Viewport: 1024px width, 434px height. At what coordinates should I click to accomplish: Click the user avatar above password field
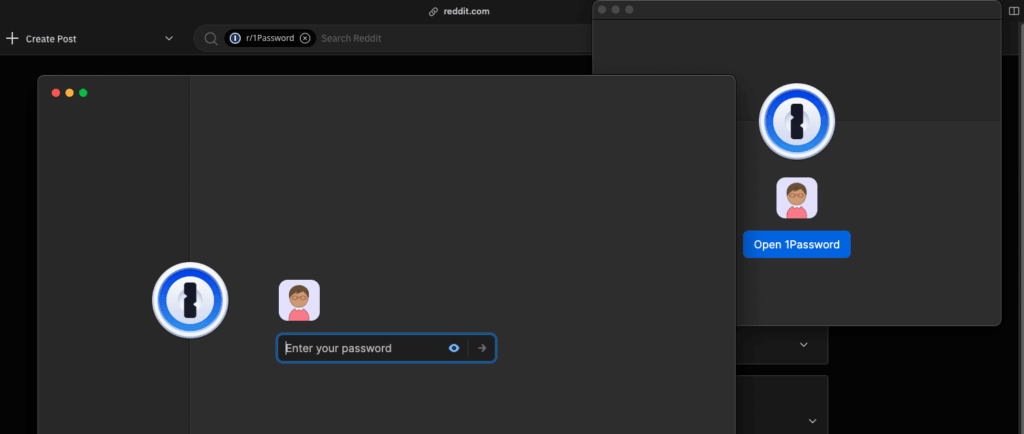[x=299, y=300]
